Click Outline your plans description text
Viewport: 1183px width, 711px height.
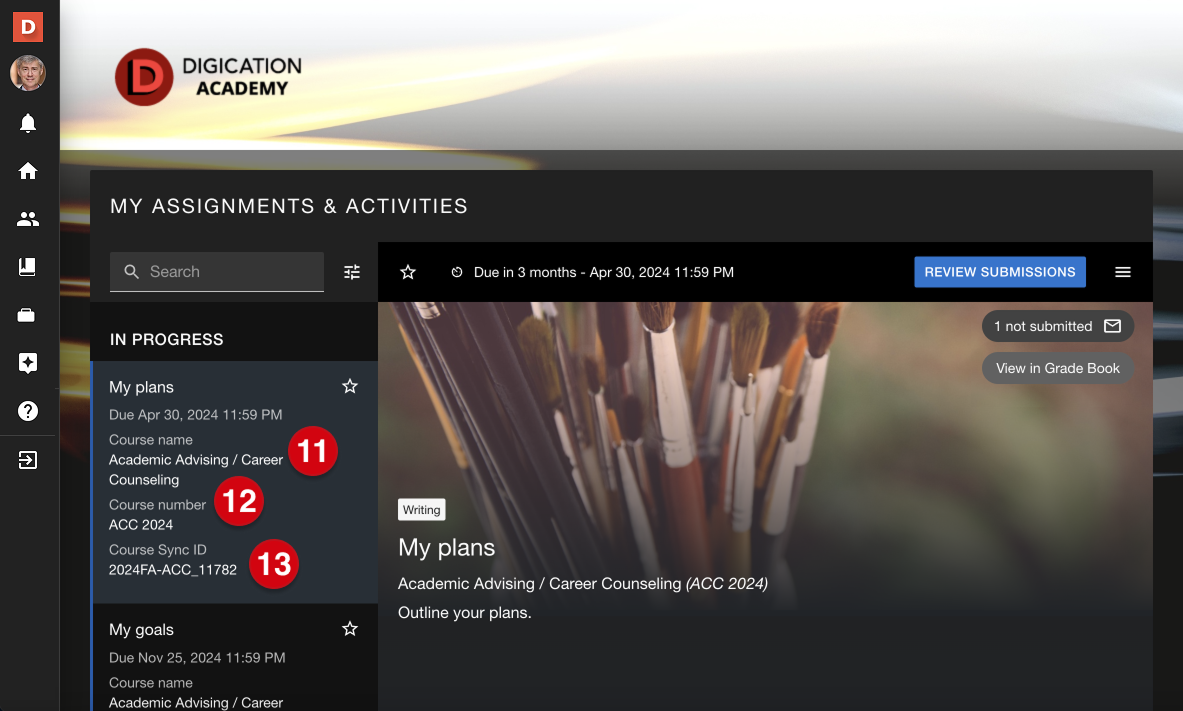coord(465,613)
